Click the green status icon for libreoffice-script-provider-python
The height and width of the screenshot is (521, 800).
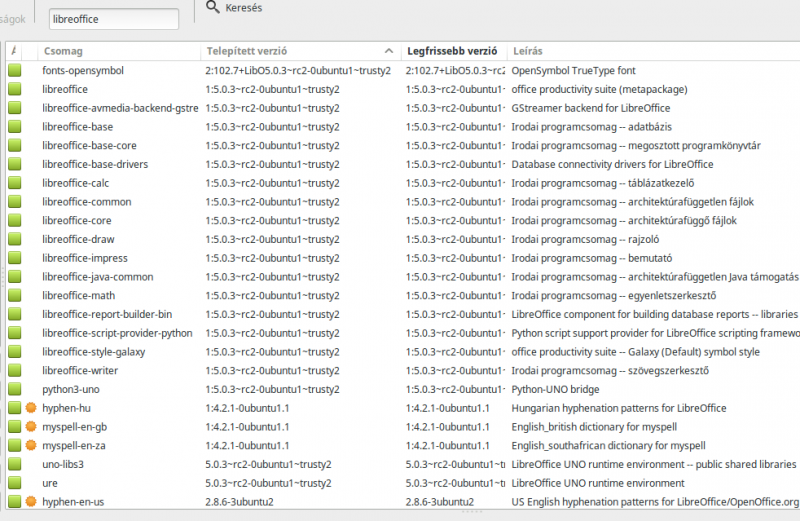(x=15, y=333)
